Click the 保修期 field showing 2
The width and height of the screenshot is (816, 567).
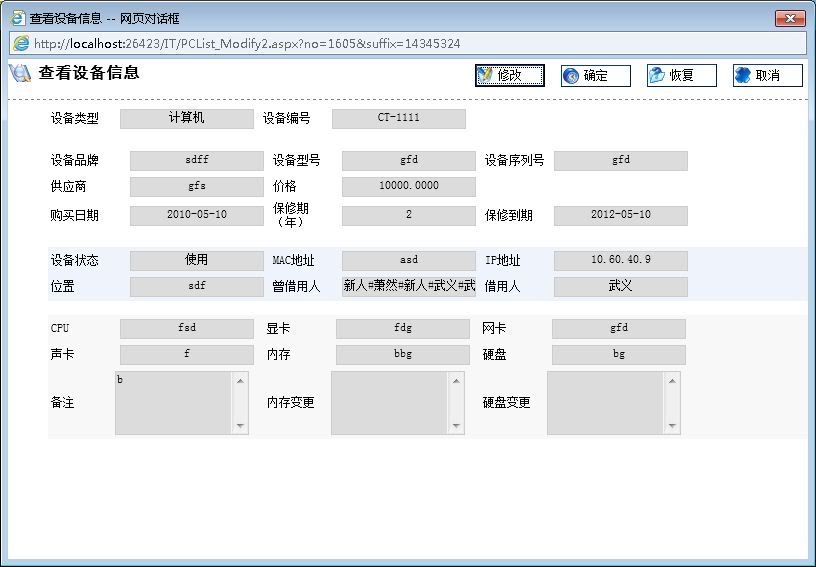[x=409, y=216]
